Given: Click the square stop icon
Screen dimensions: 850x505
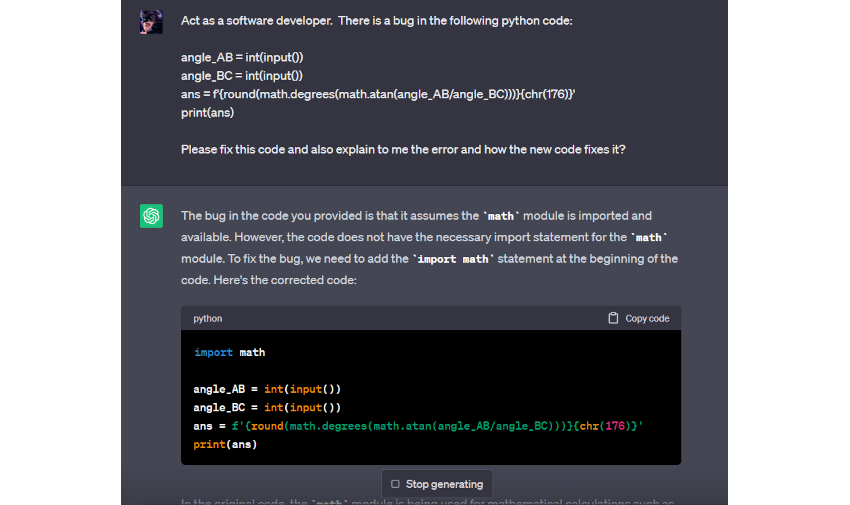Looking at the screenshot, I should [x=395, y=484].
